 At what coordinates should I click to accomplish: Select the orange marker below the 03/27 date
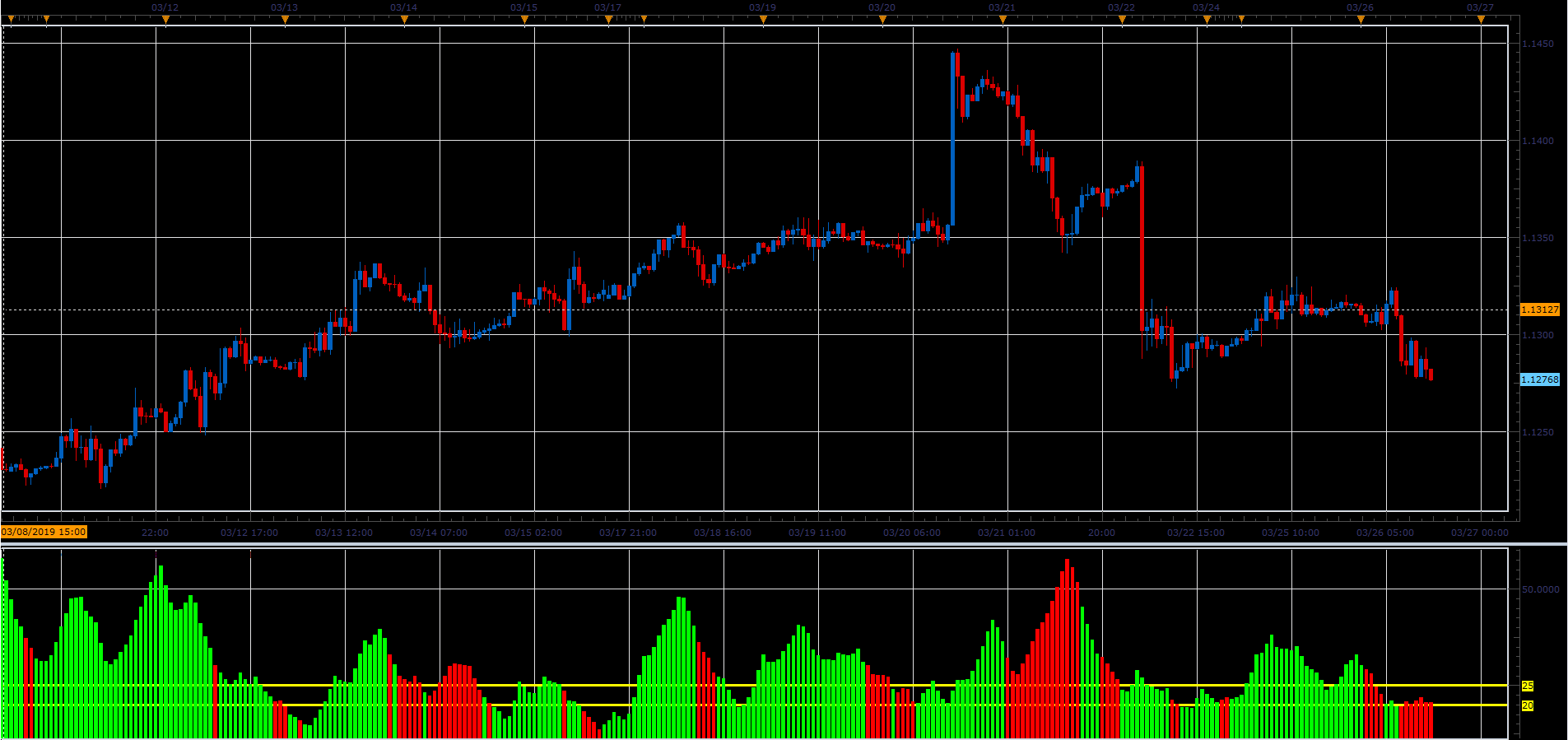[x=1481, y=21]
